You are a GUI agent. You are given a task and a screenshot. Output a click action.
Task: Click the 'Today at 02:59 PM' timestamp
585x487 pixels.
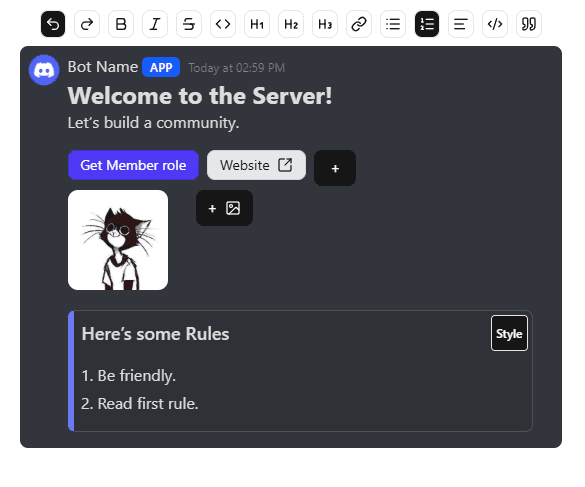click(237, 68)
